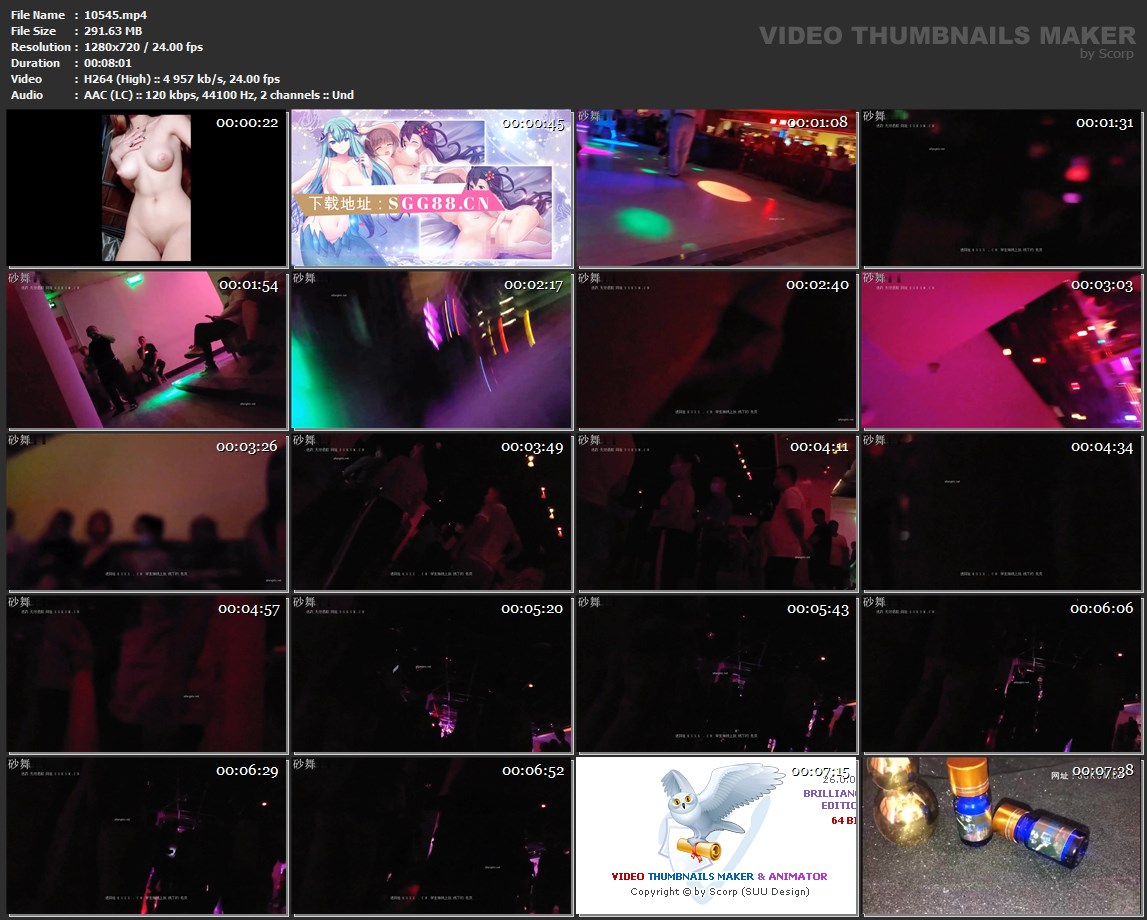1147x920 pixels.
Task: Open the thumbnail at 00:01:54
Action: [147, 350]
